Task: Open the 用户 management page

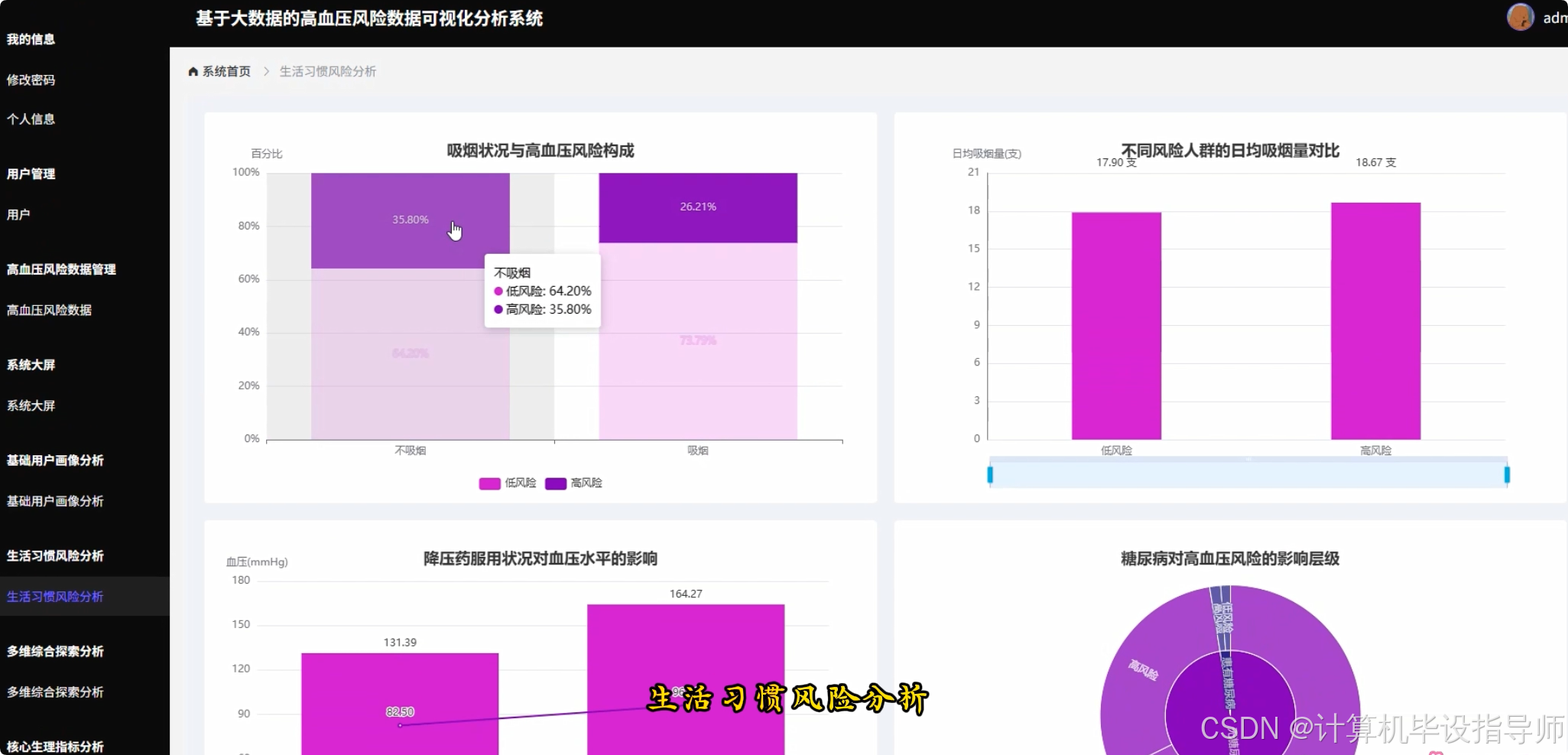Action: 18,213
